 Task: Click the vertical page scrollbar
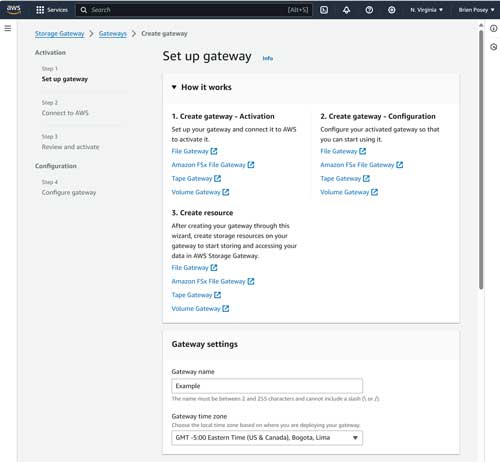pos(481,160)
